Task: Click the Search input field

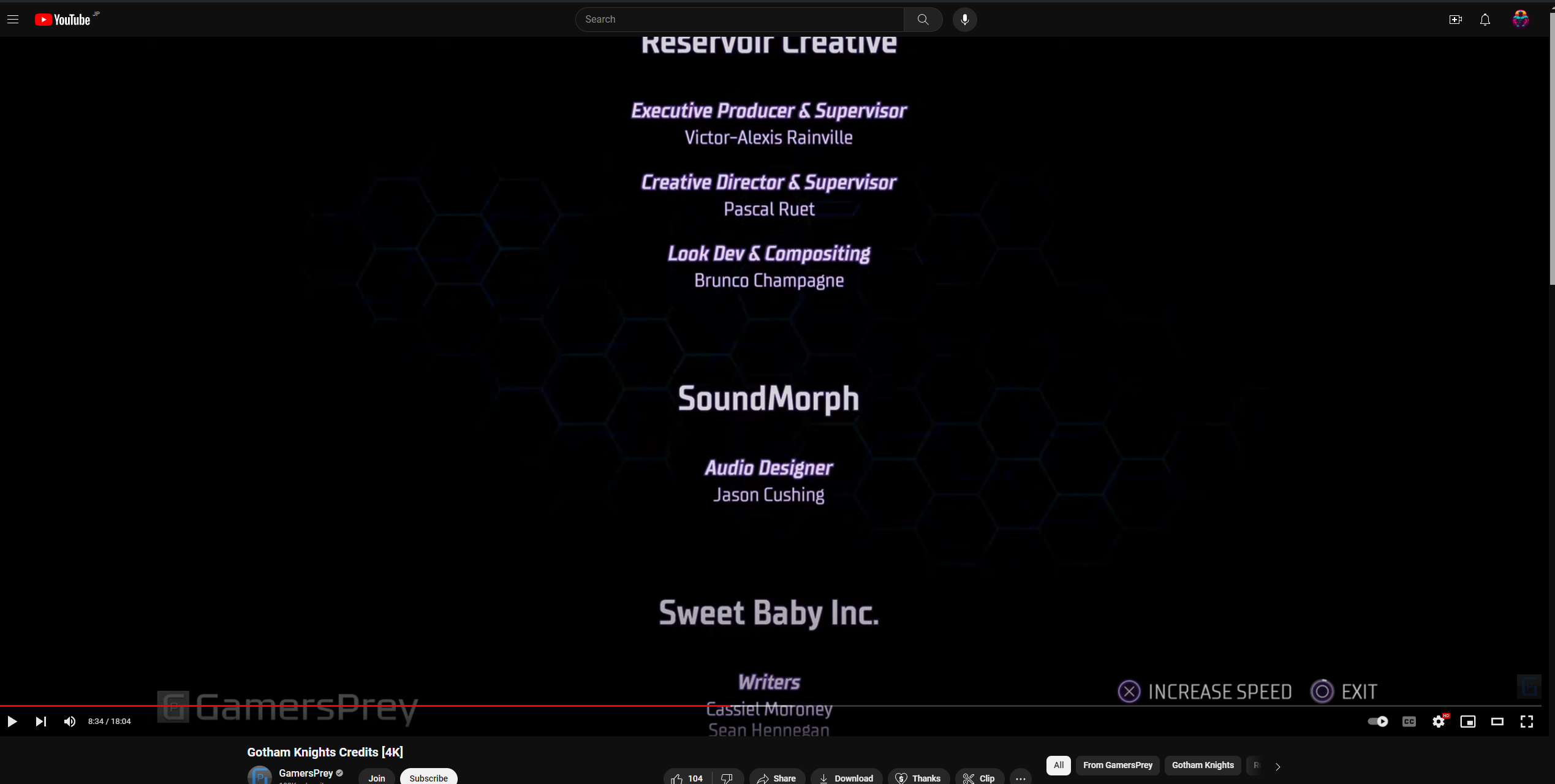Action: pos(740,20)
